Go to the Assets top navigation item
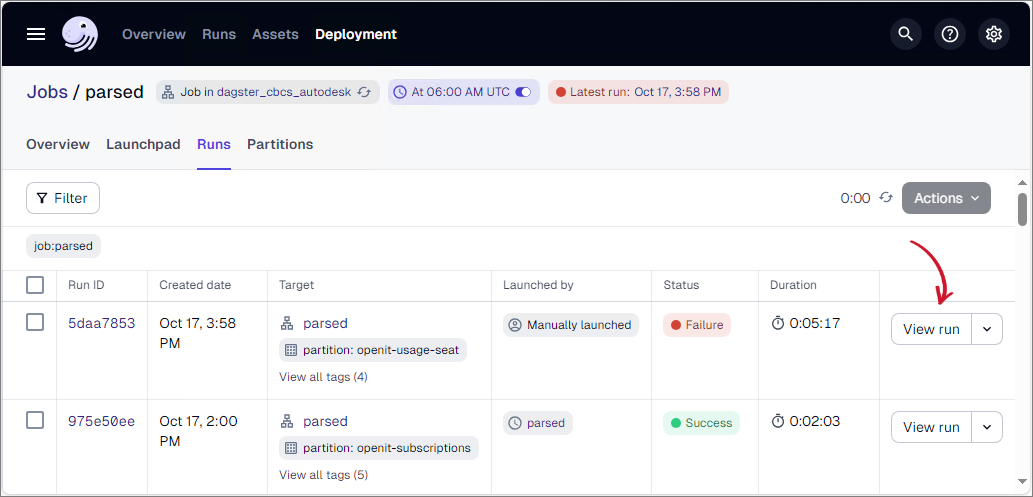 [275, 34]
